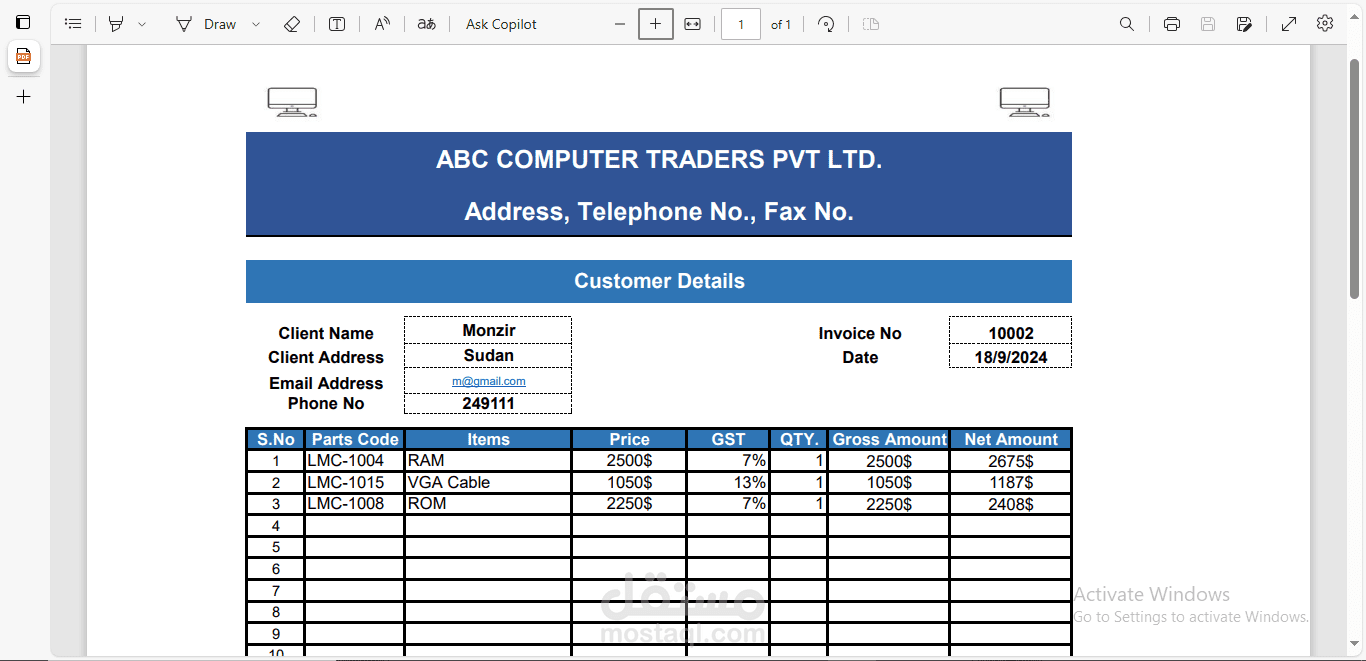Image resolution: width=1366 pixels, height=661 pixels.
Task: Click the client name Monzir
Action: [488, 330]
